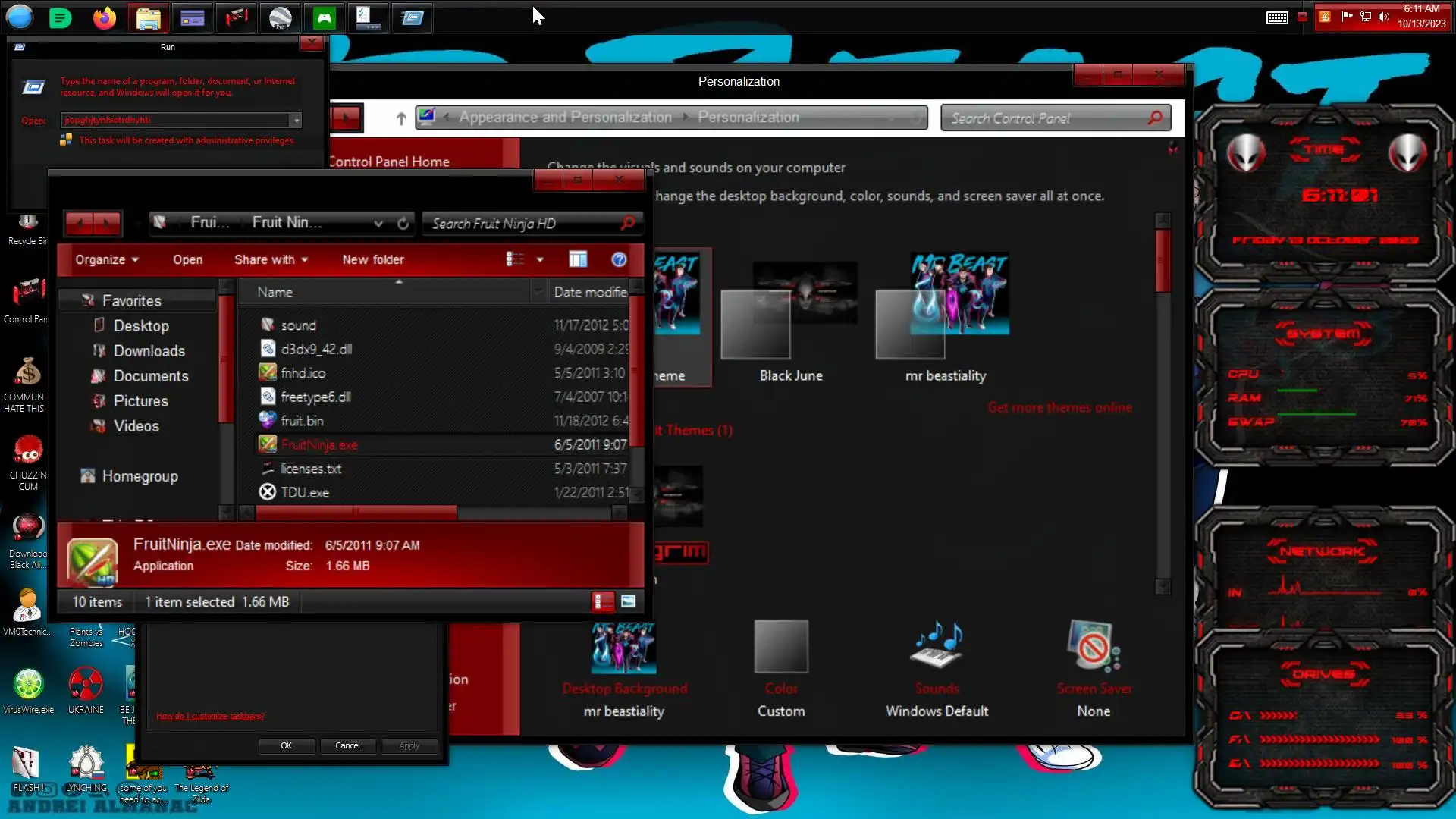Select the Black June theme thumbnail
The image size is (1456, 819).
coord(789,311)
